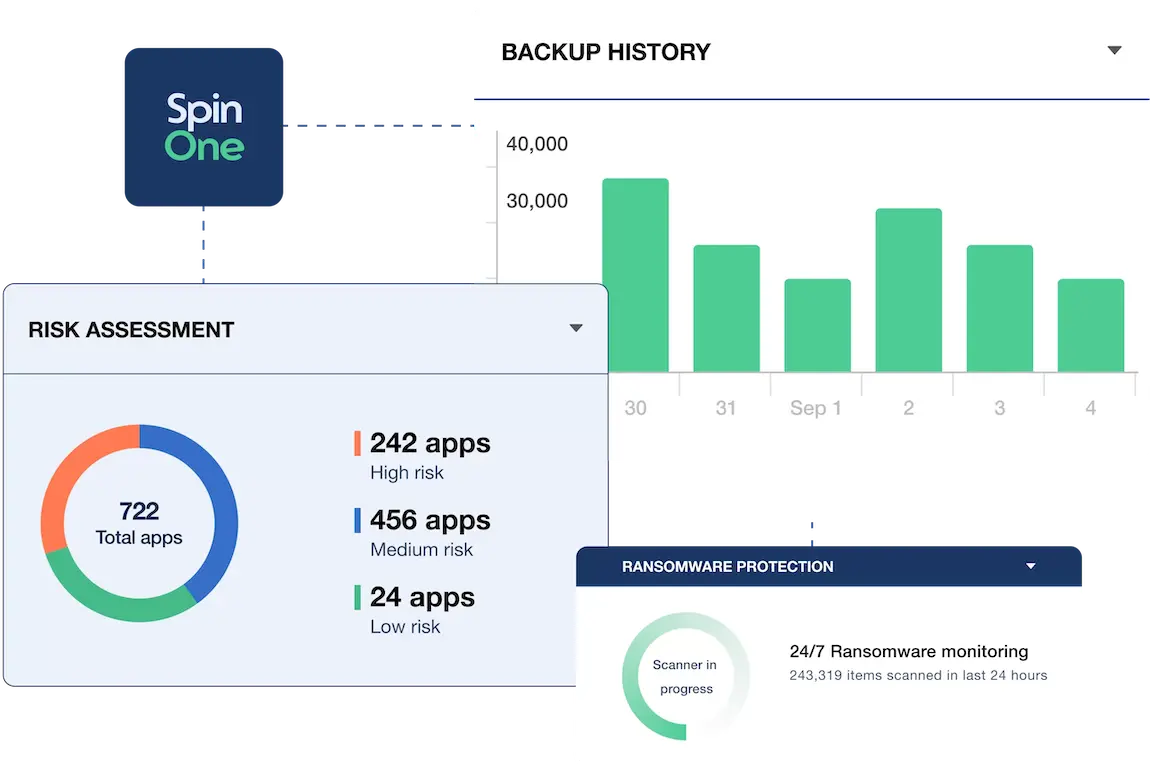Click the backup bar for day 31
This screenshot has width=1152, height=768.
pyautogui.click(x=726, y=308)
